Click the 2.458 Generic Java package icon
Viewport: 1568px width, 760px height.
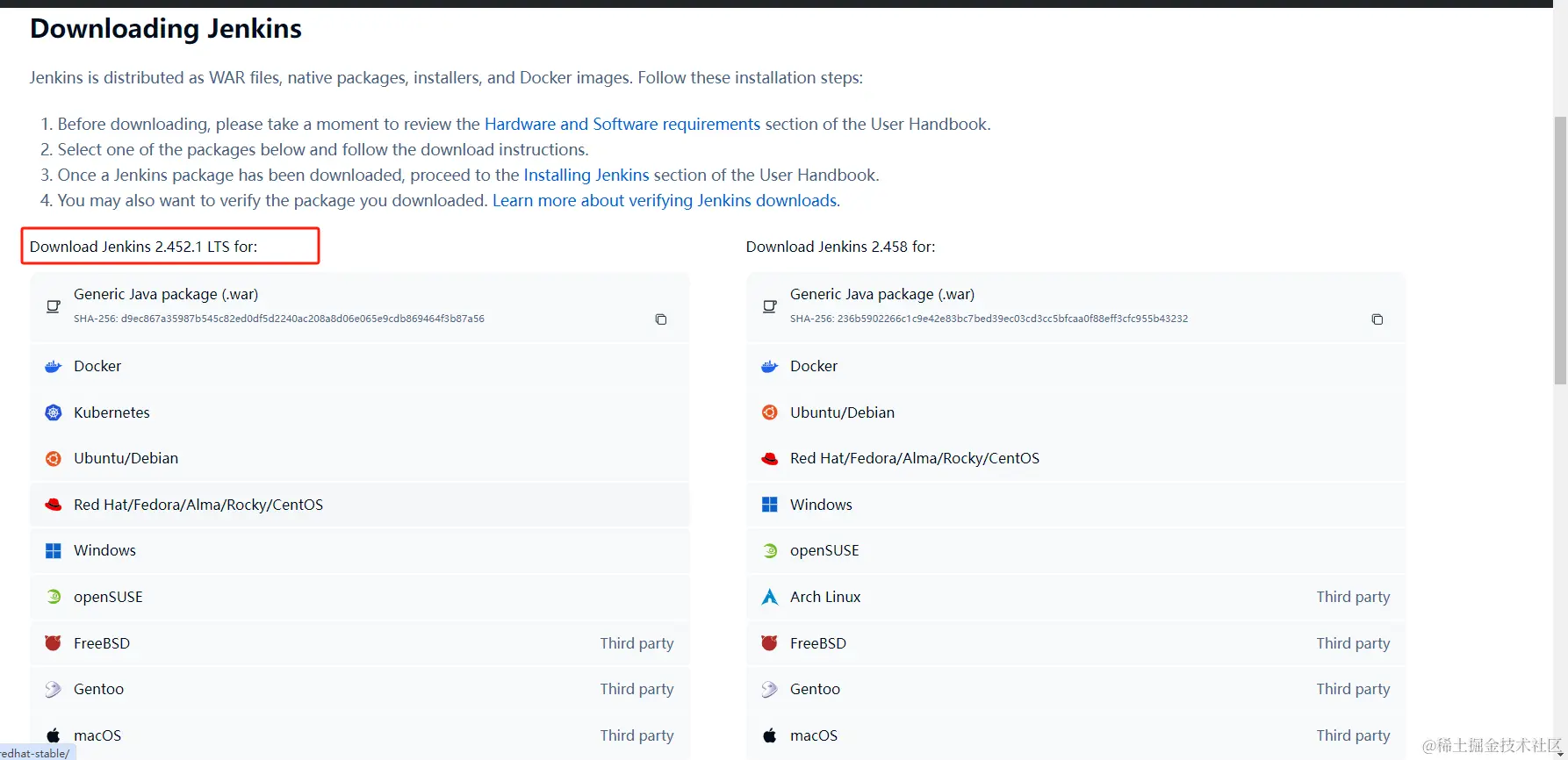pyautogui.click(x=770, y=306)
